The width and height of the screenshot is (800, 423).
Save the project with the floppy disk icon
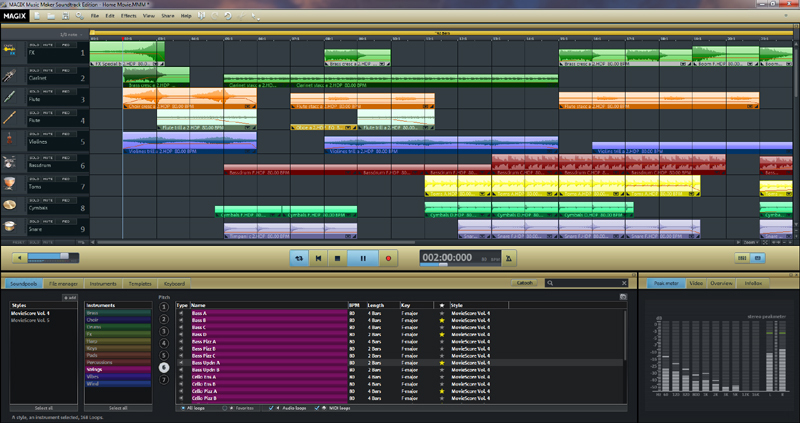[x=65, y=16]
